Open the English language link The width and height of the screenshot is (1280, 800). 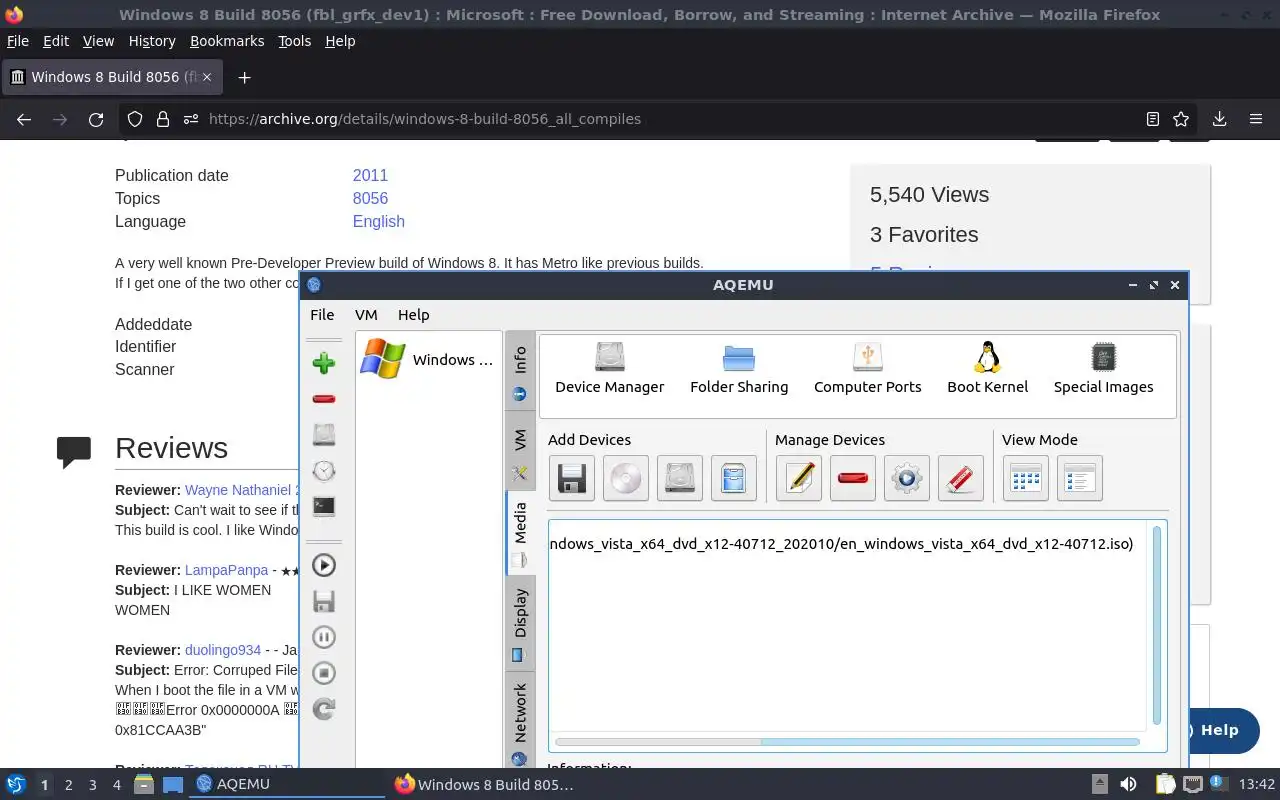(378, 221)
